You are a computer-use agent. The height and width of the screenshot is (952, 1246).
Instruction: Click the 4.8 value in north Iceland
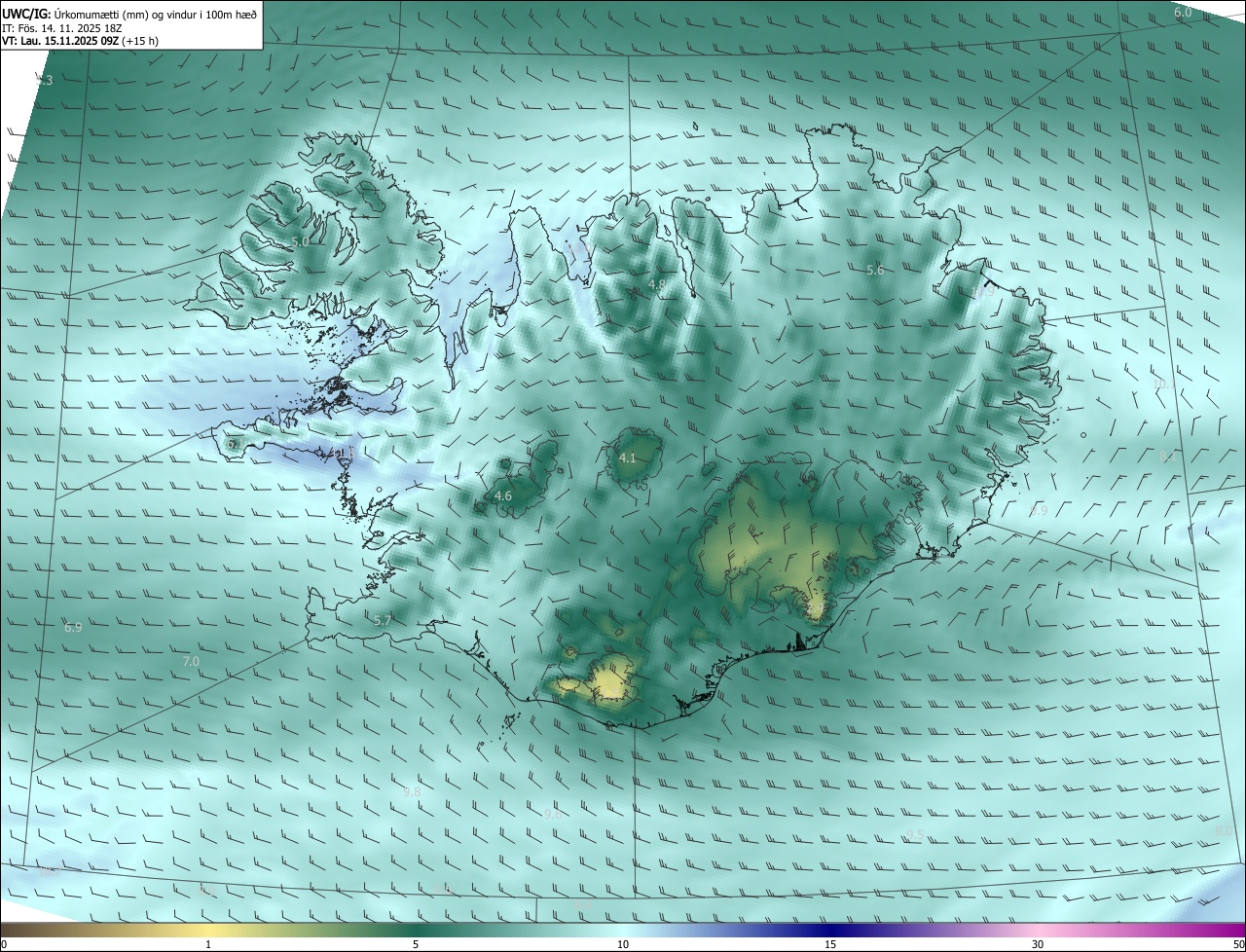657,284
